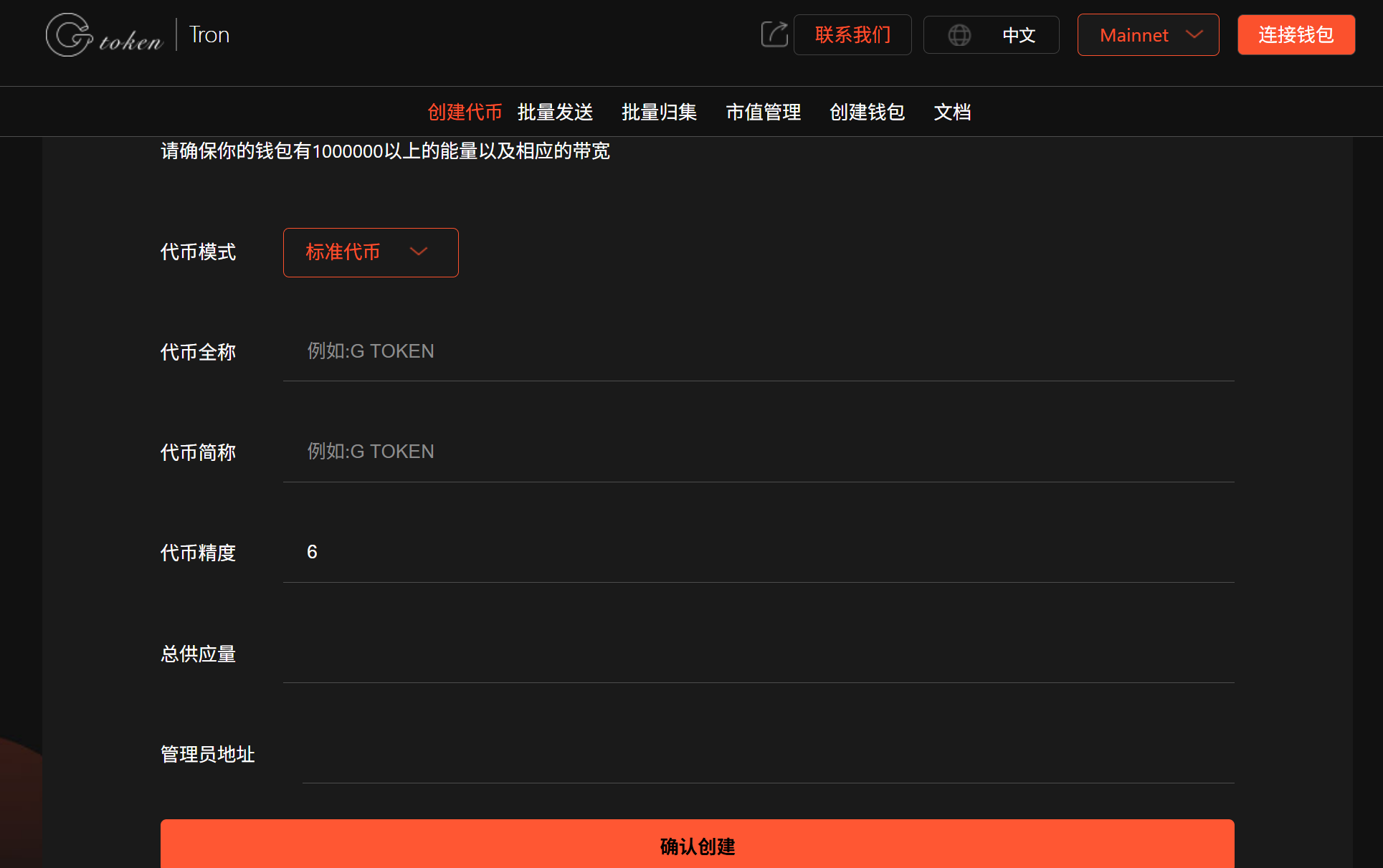Click the chevron beside 标准代币
The image size is (1383, 868).
(419, 252)
